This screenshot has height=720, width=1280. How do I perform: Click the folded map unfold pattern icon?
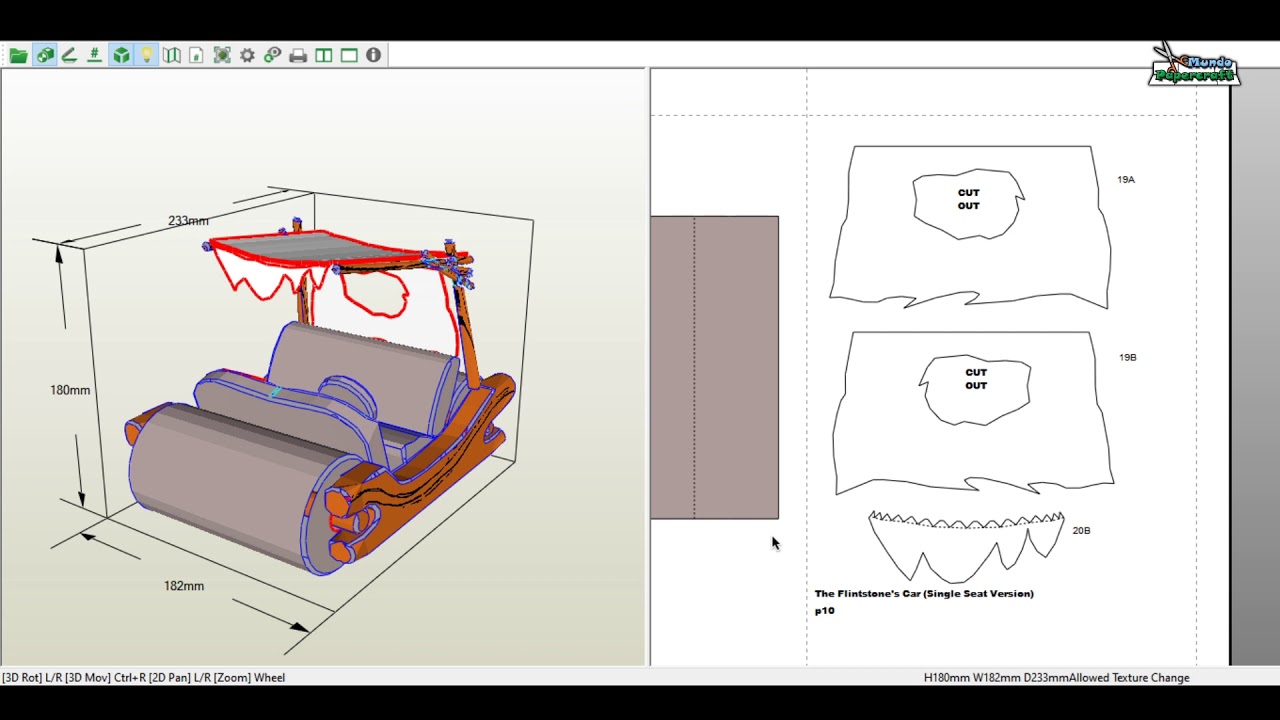point(172,55)
